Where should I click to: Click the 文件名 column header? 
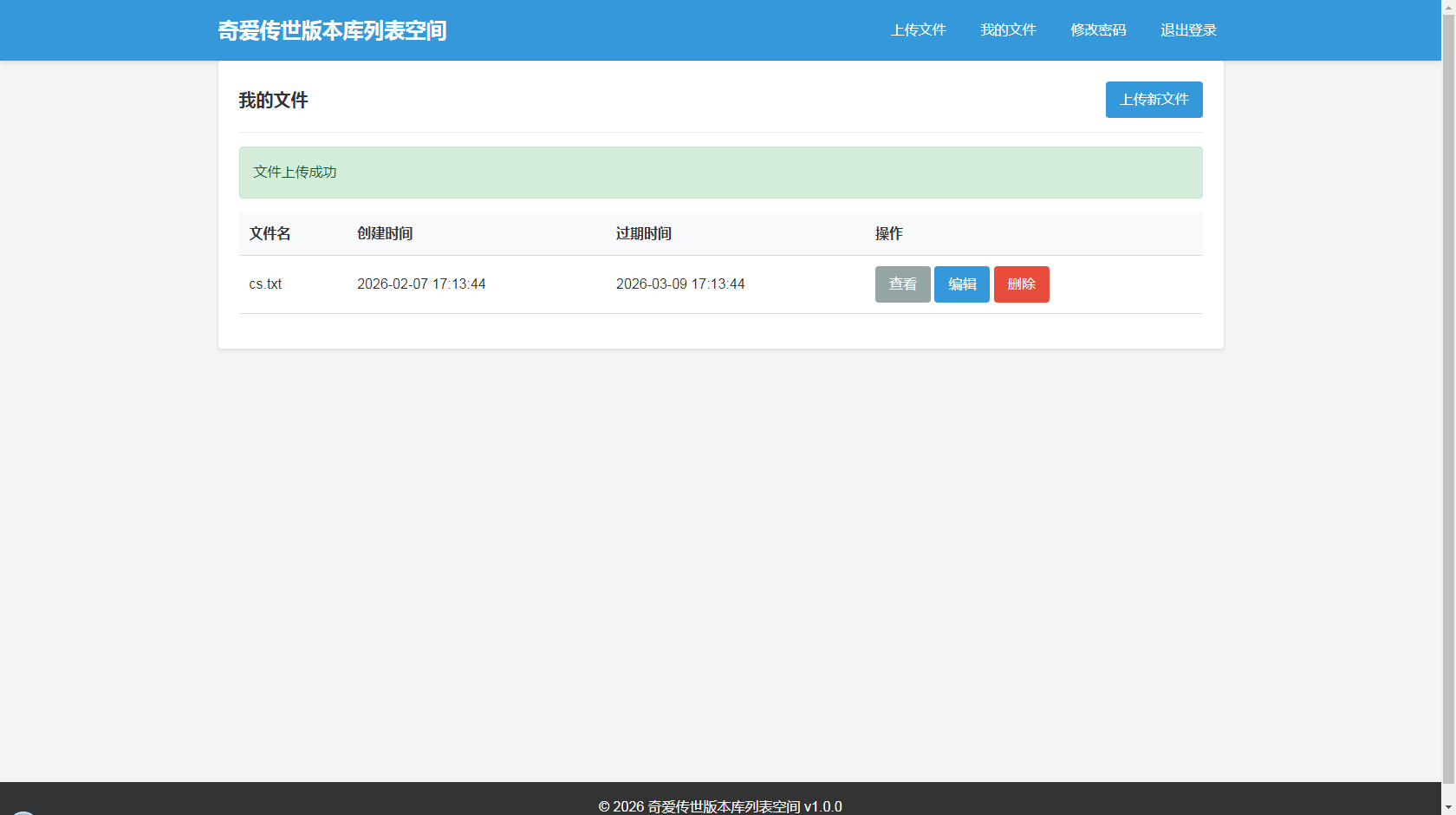(270, 234)
